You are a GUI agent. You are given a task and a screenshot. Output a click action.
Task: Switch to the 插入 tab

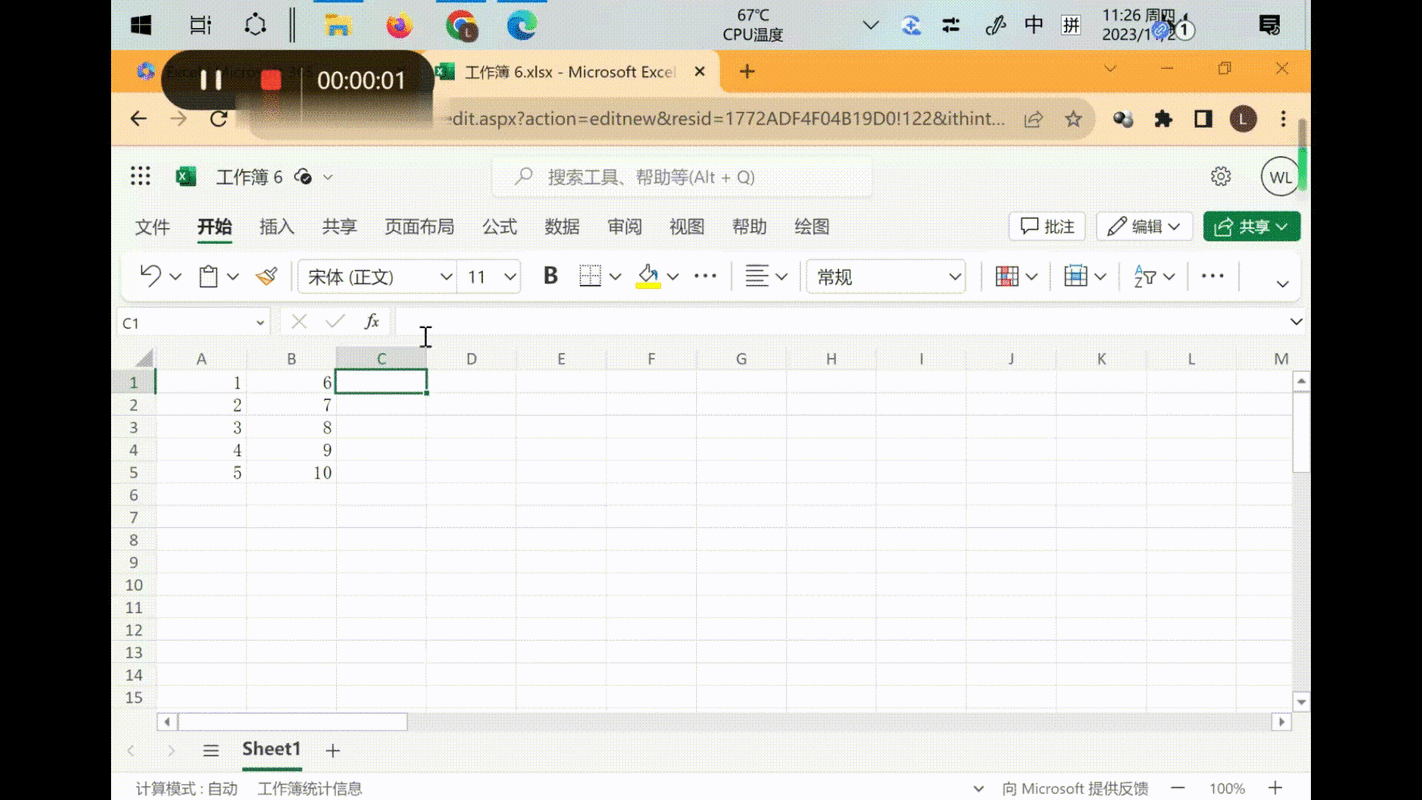(x=277, y=227)
